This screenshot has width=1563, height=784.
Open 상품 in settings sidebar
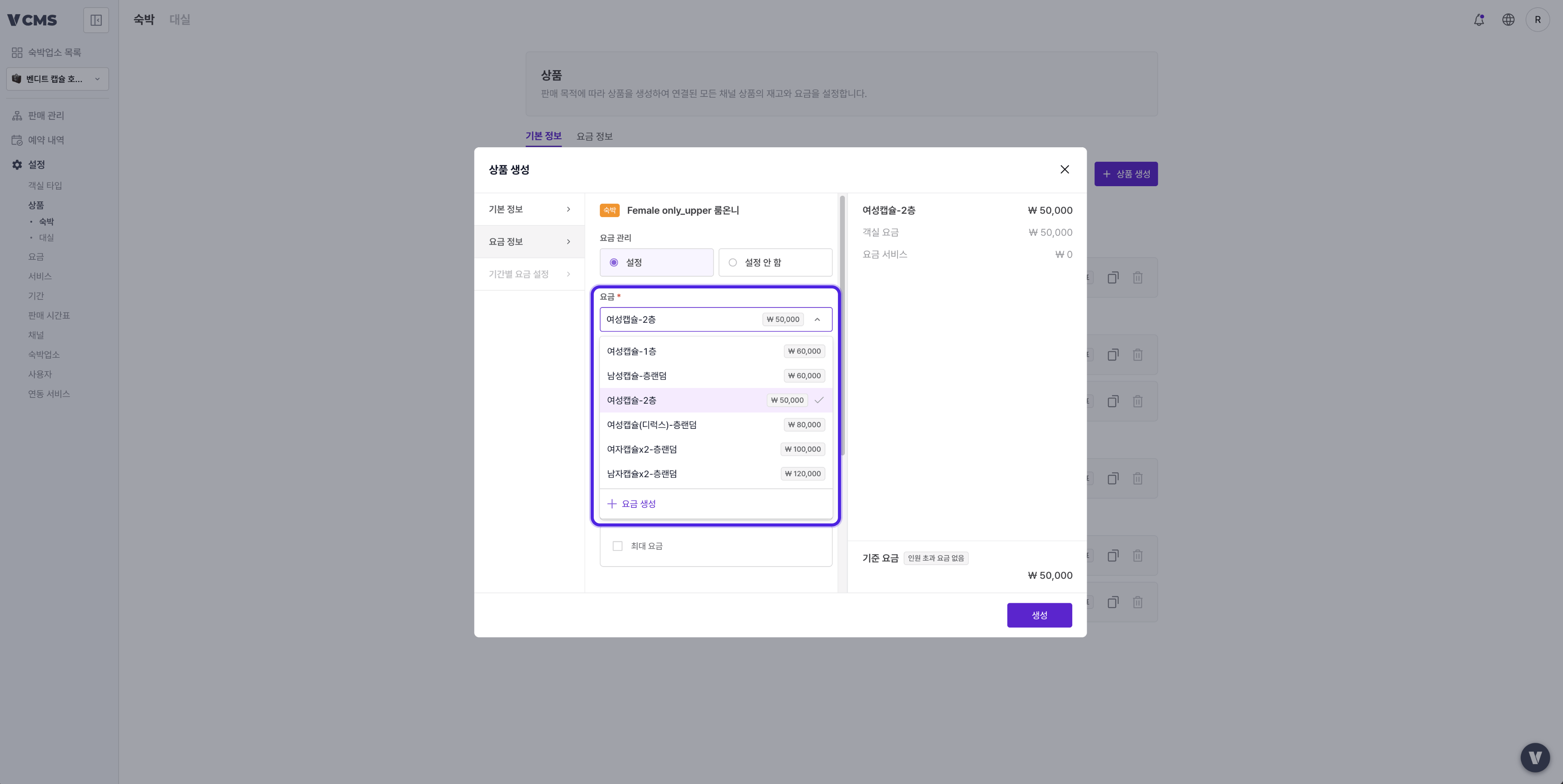tap(36, 205)
